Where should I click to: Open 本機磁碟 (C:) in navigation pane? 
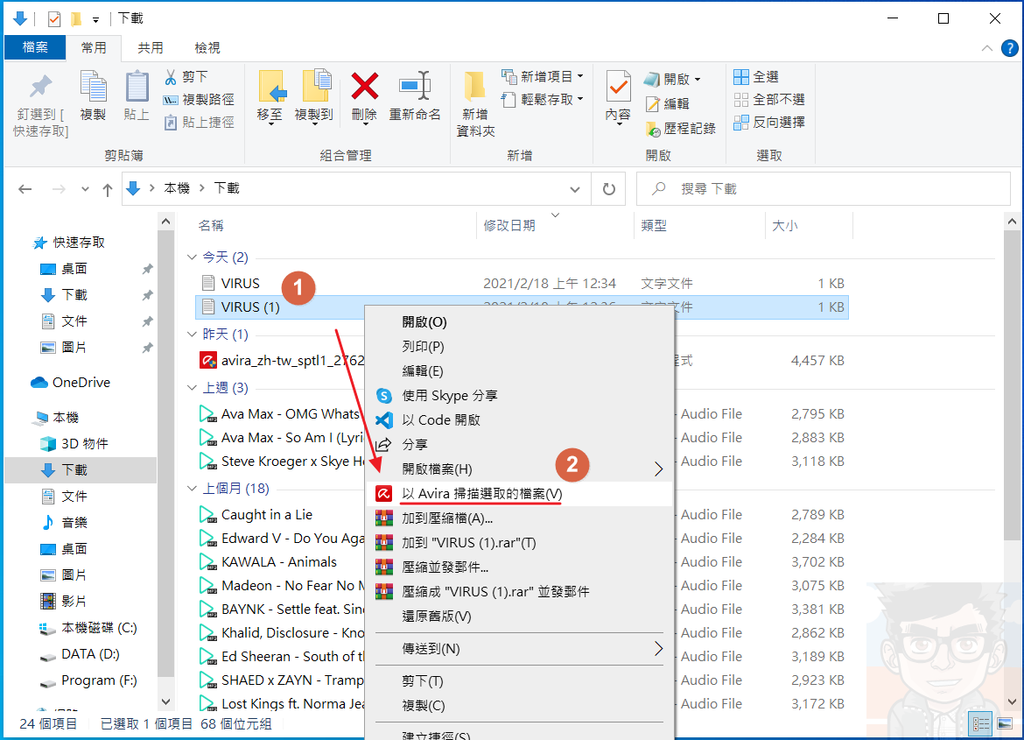click(x=88, y=628)
